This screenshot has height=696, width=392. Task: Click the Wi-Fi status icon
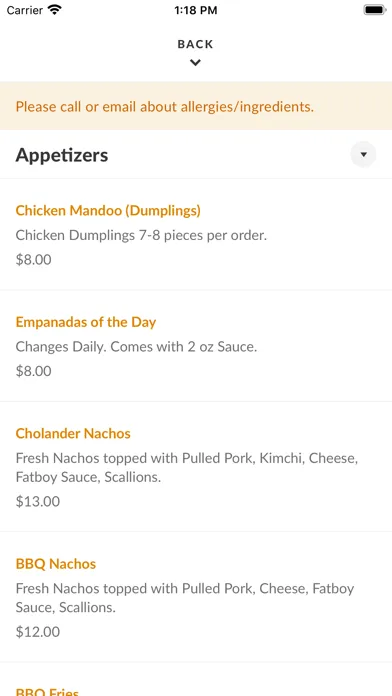[55, 10]
